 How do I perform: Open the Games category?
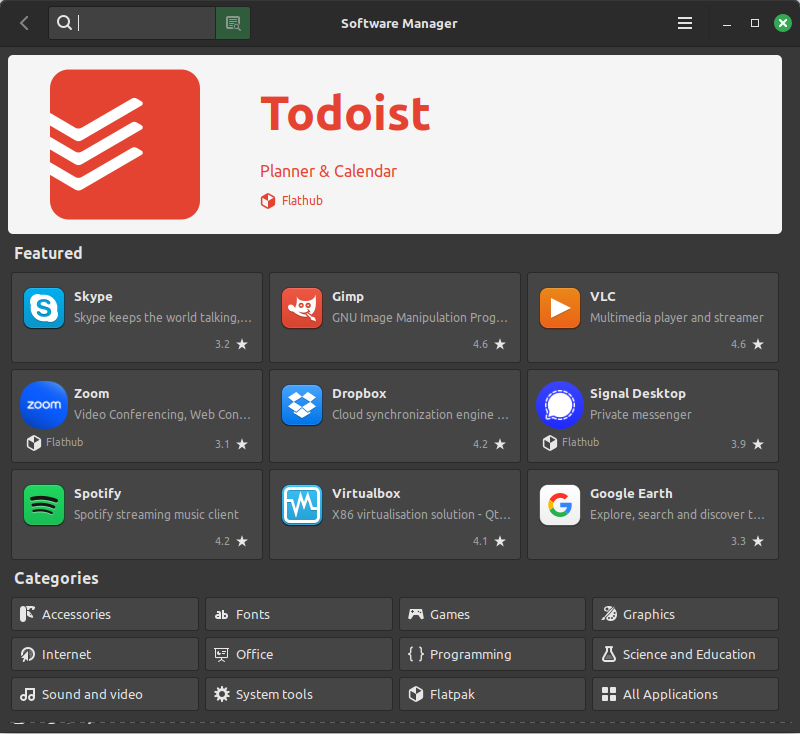(x=492, y=614)
